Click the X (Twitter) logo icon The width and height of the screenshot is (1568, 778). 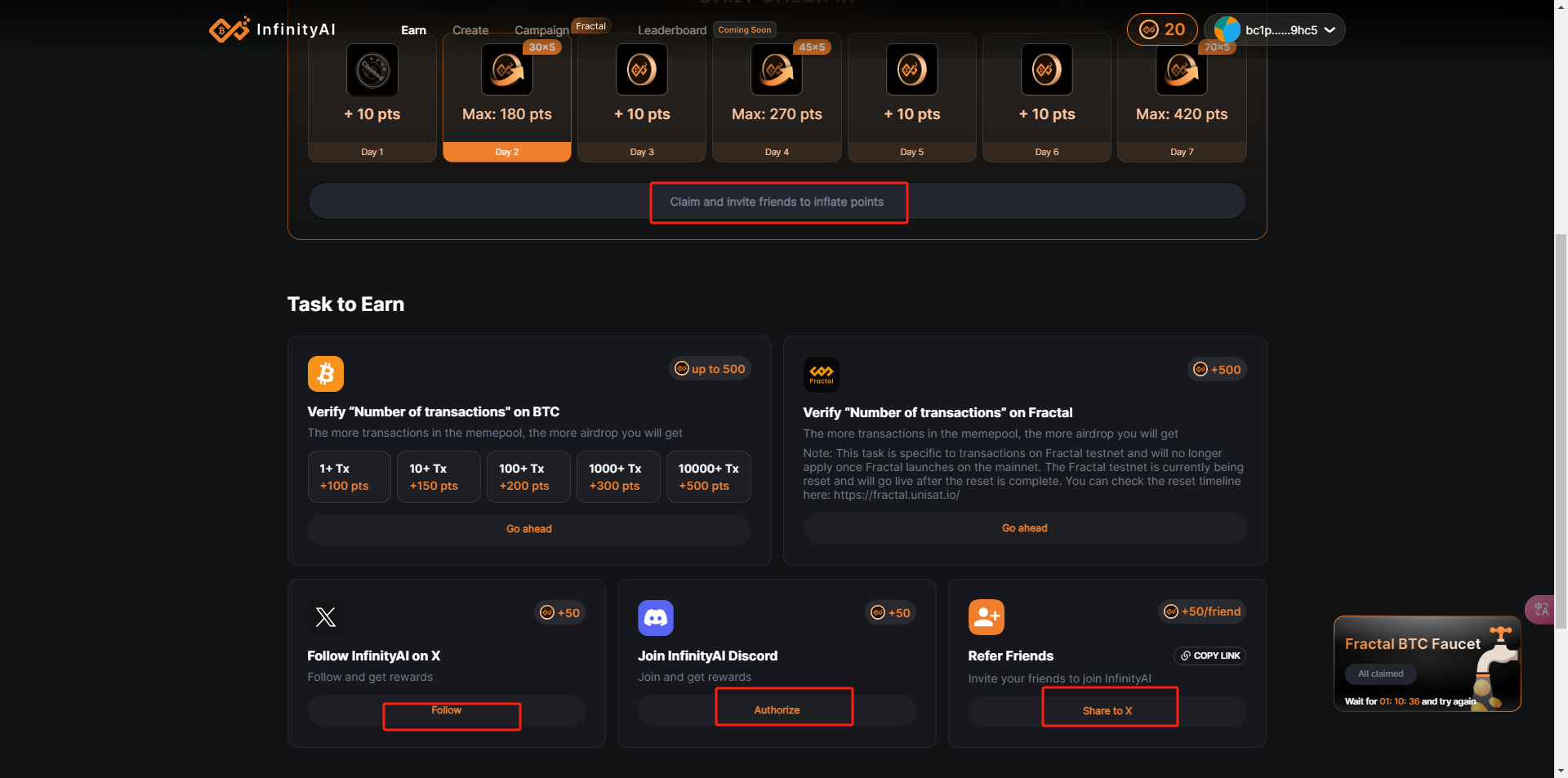click(x=326, y=617)
